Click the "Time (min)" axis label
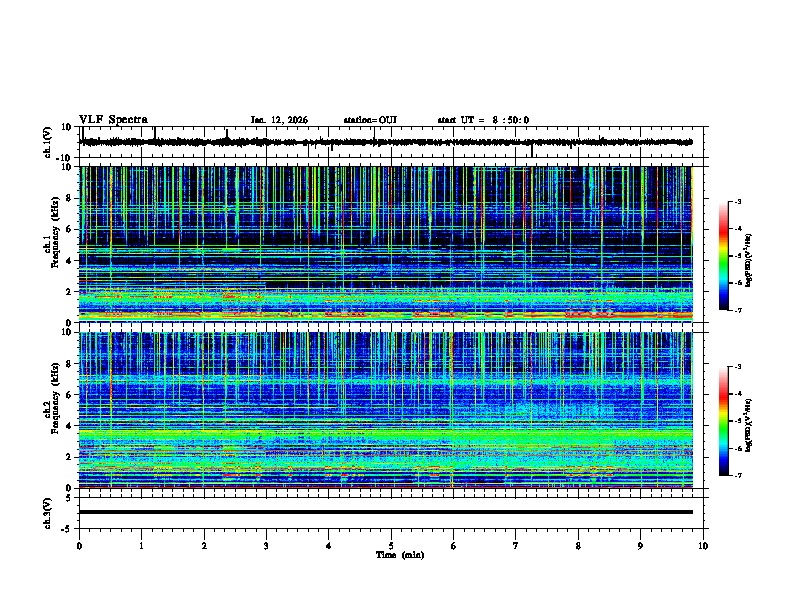792x612 pixels. click(x=400, y=555)
